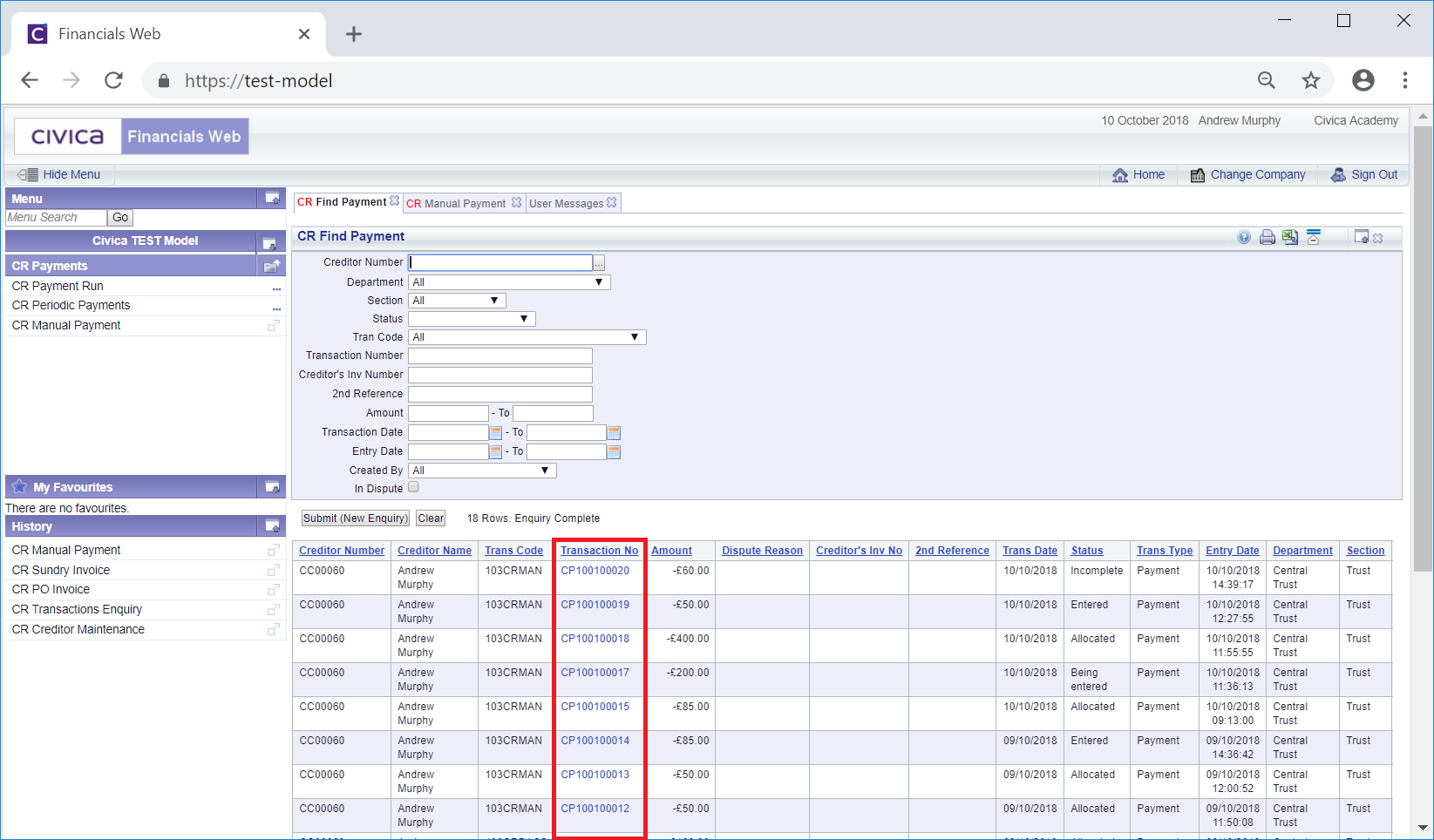Open the Status dropdown
The height and width of the screenshot is (840, 1434).
coord(472,319)
